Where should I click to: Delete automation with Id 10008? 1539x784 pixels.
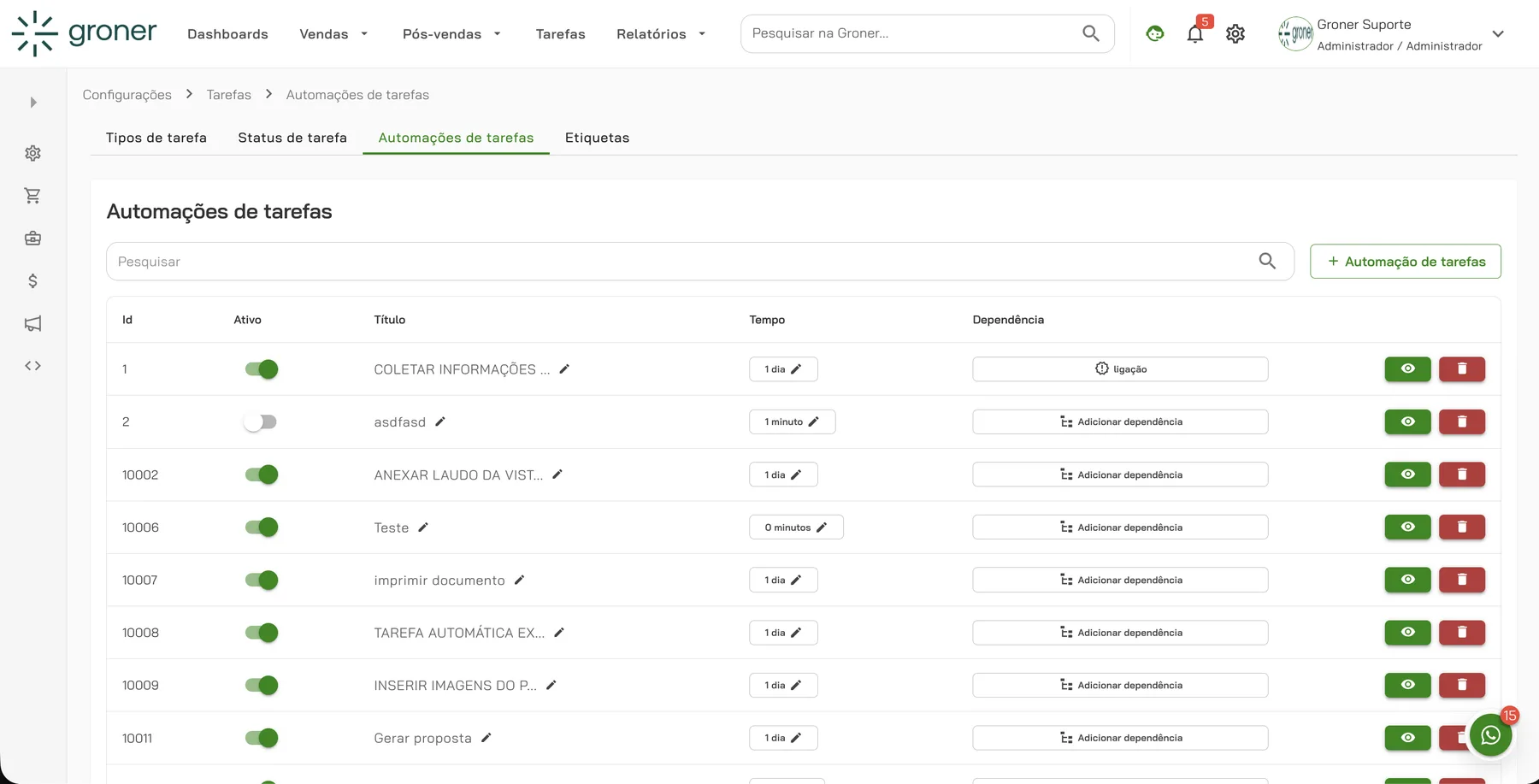click(1462, 633)
